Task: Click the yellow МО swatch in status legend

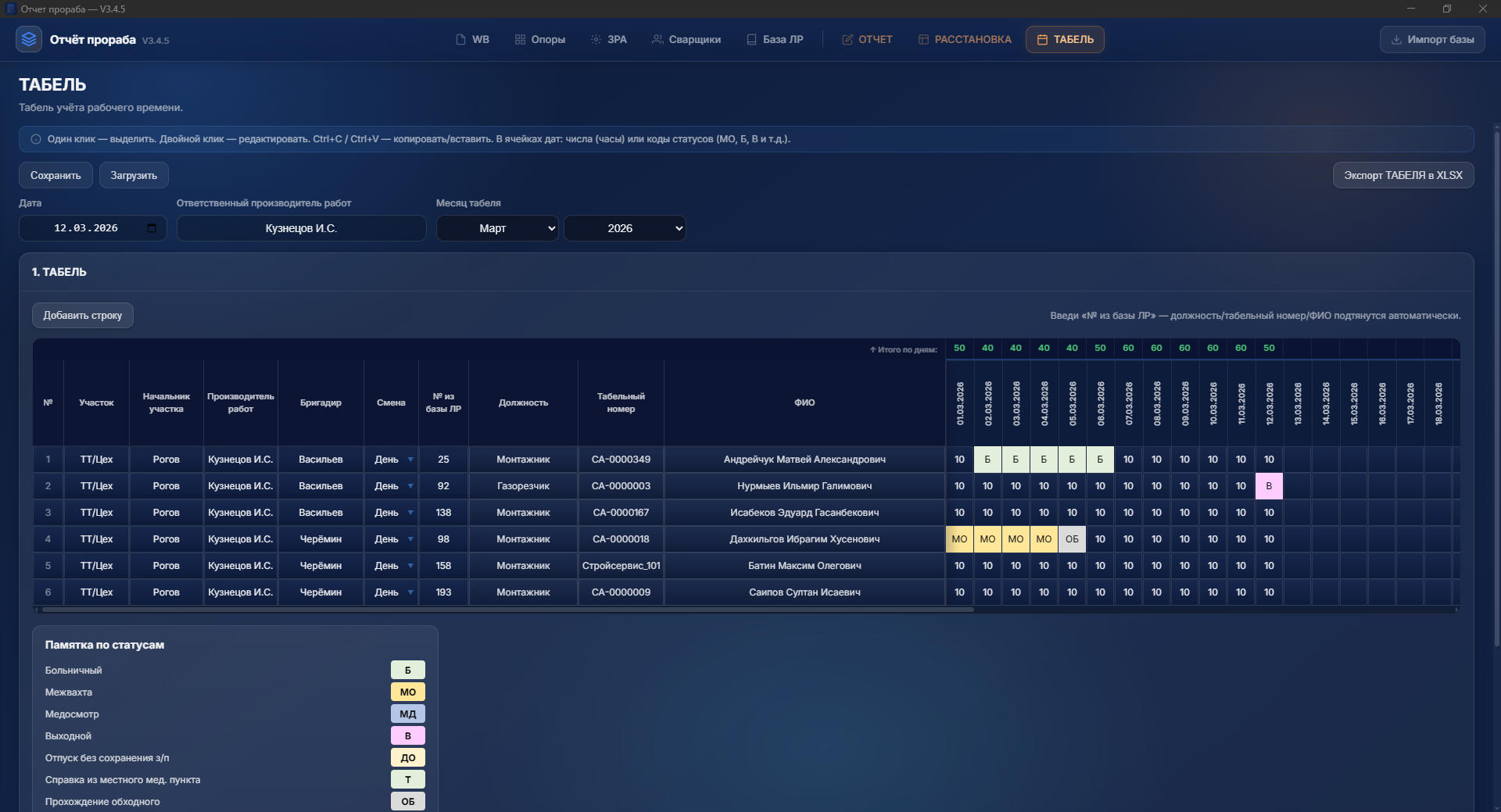Action: 407,692
